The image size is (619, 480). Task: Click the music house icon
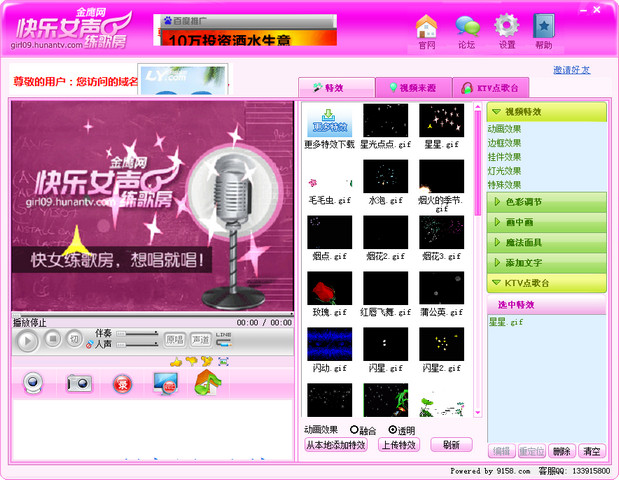pyautogui.click(x=208, y=382)
